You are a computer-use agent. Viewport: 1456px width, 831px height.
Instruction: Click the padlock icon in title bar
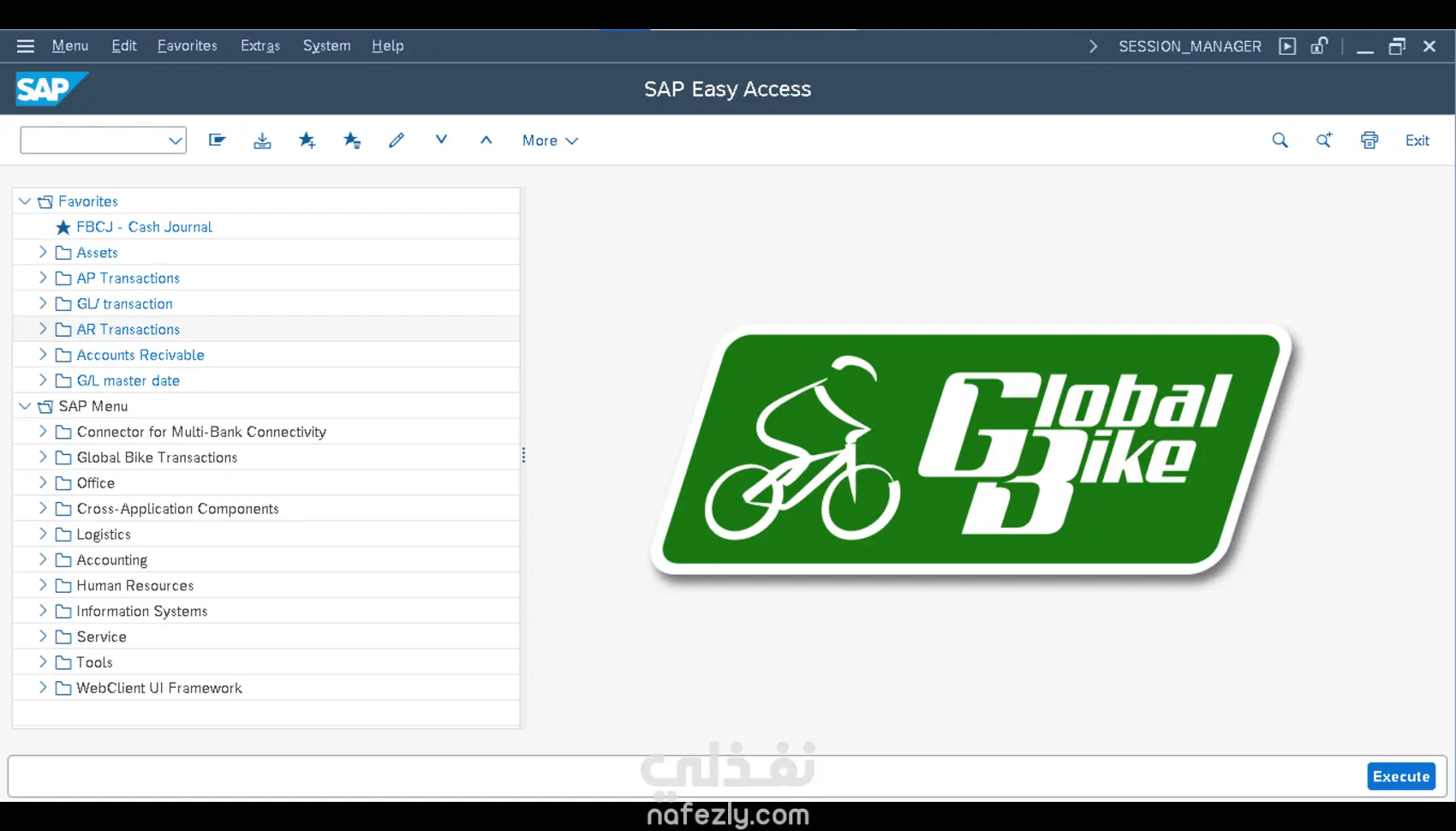pyautogui.click(x=1319, y=46)
